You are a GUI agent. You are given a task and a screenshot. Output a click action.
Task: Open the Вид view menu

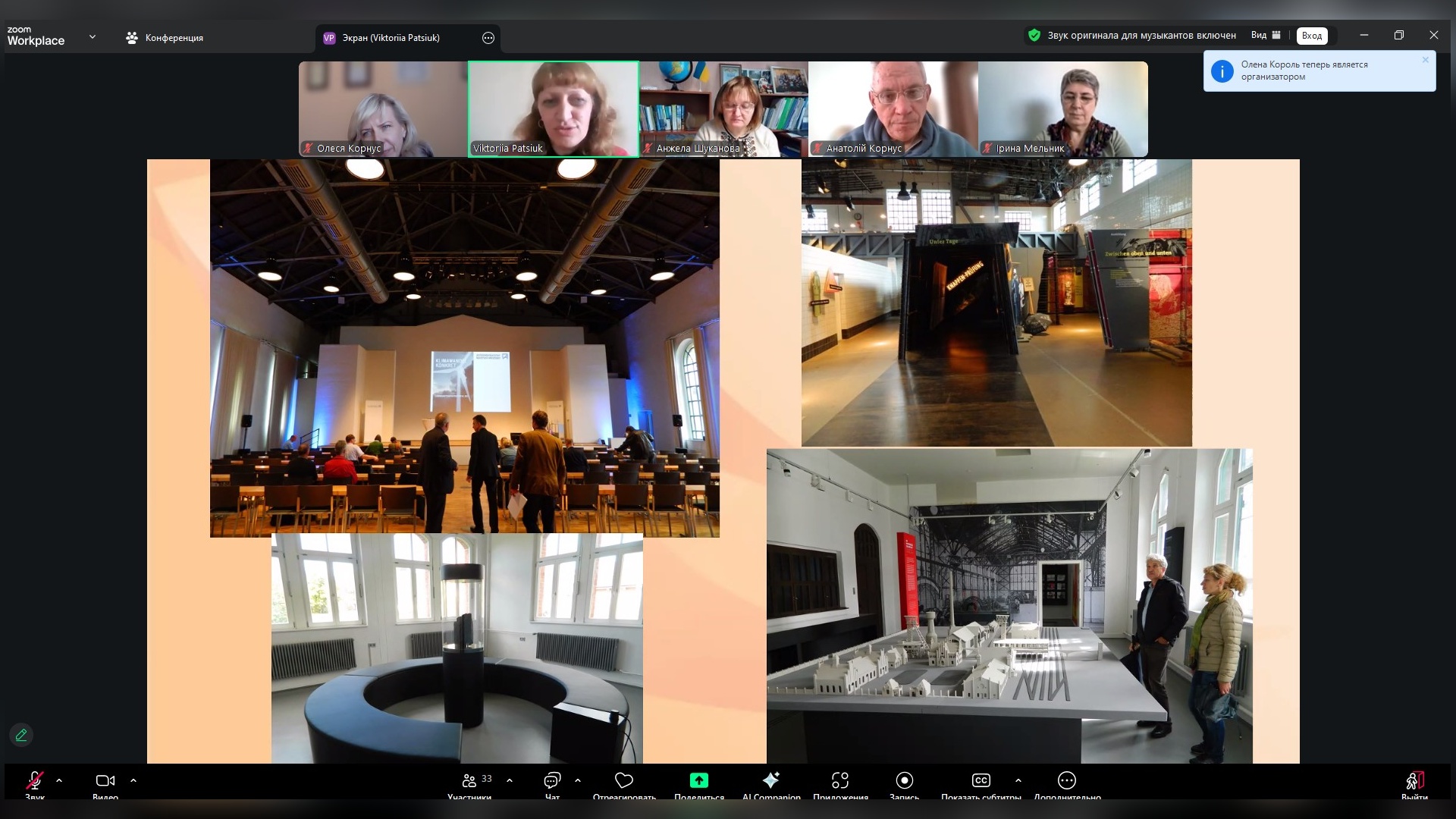1266,35
